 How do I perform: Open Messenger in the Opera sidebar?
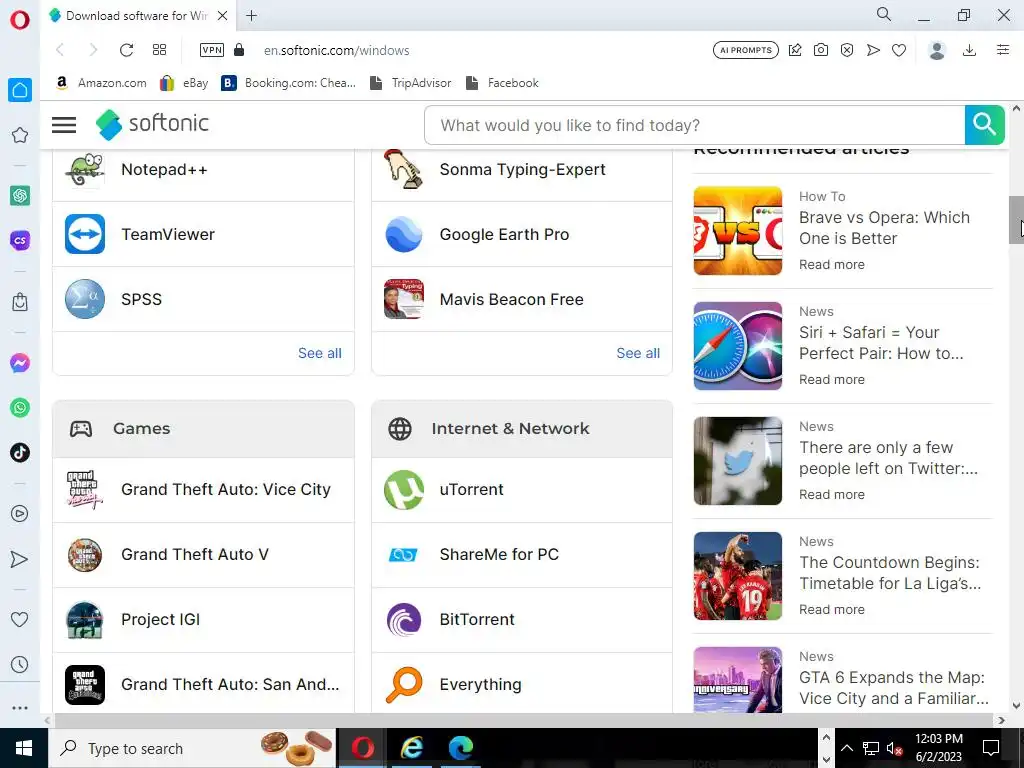(20, 362)
